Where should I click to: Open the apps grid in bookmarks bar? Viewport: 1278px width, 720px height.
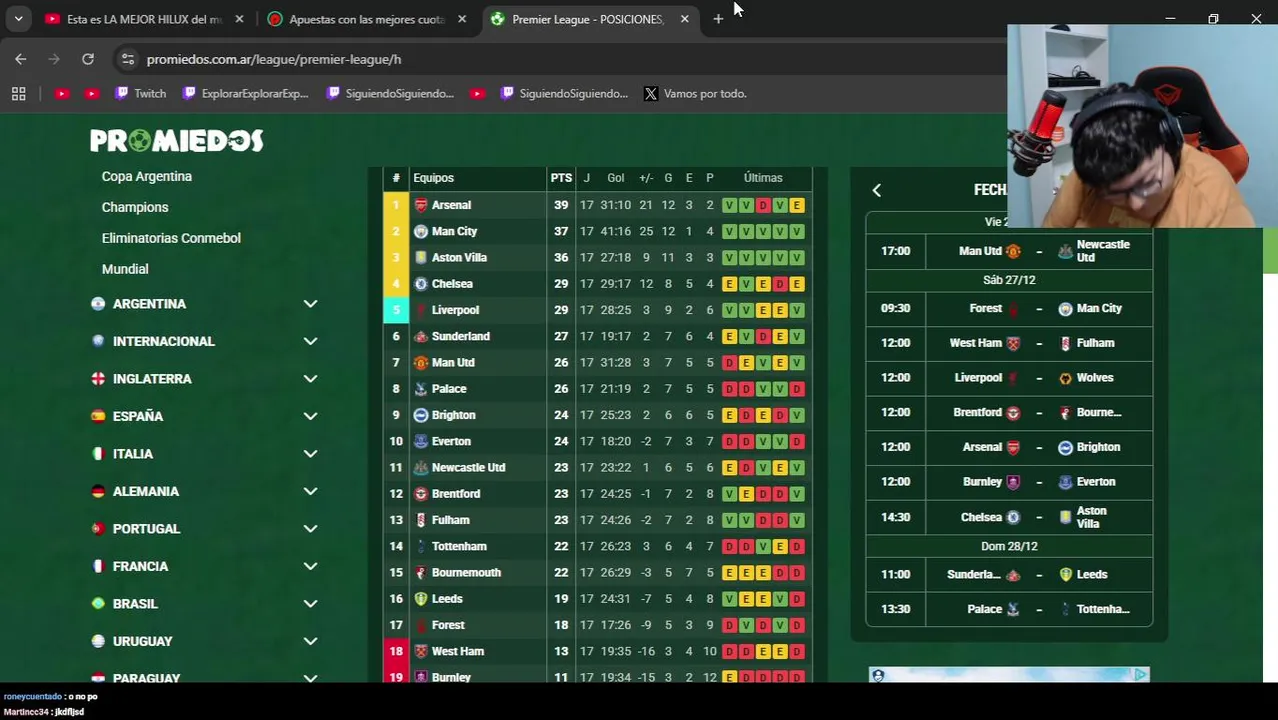click(x=18, y=93)
